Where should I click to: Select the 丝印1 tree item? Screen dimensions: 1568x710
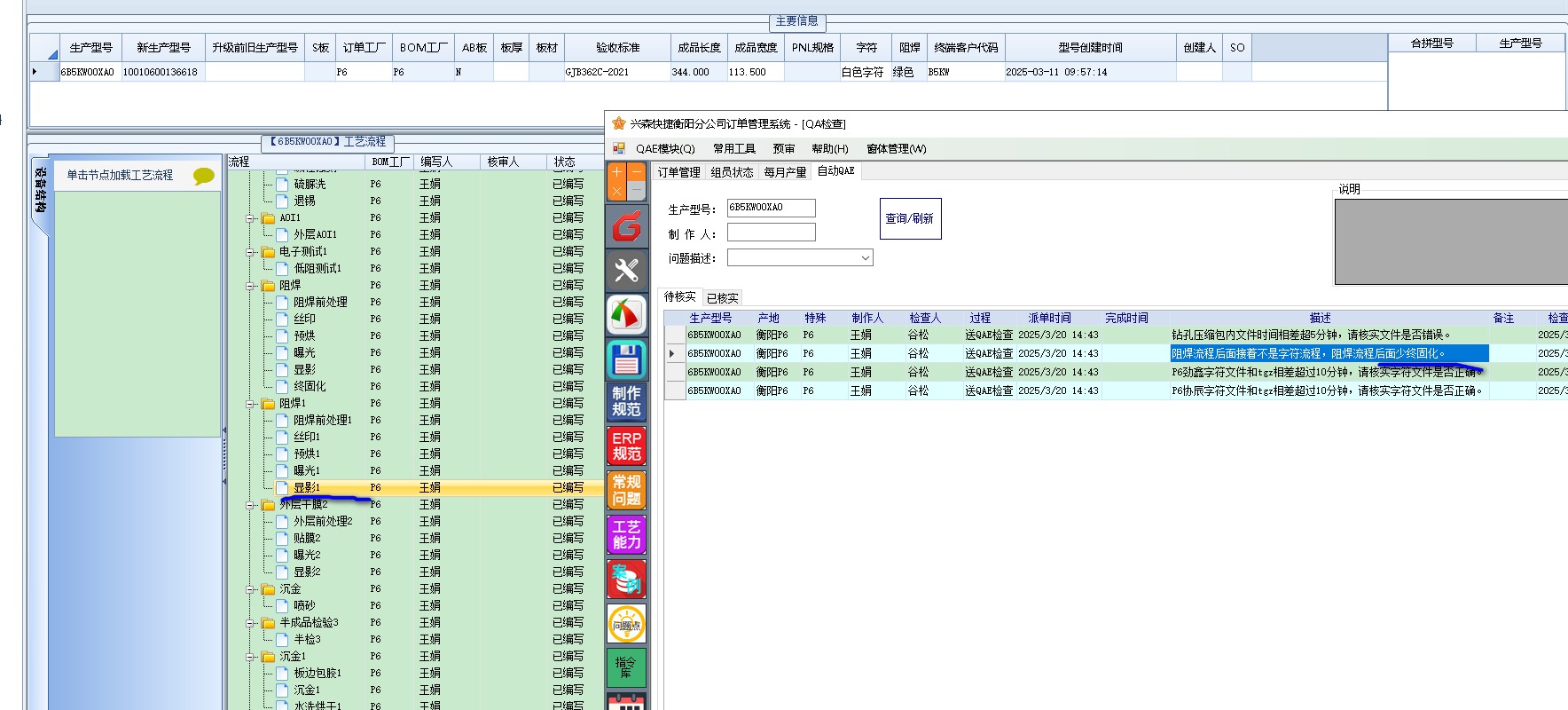306,437
